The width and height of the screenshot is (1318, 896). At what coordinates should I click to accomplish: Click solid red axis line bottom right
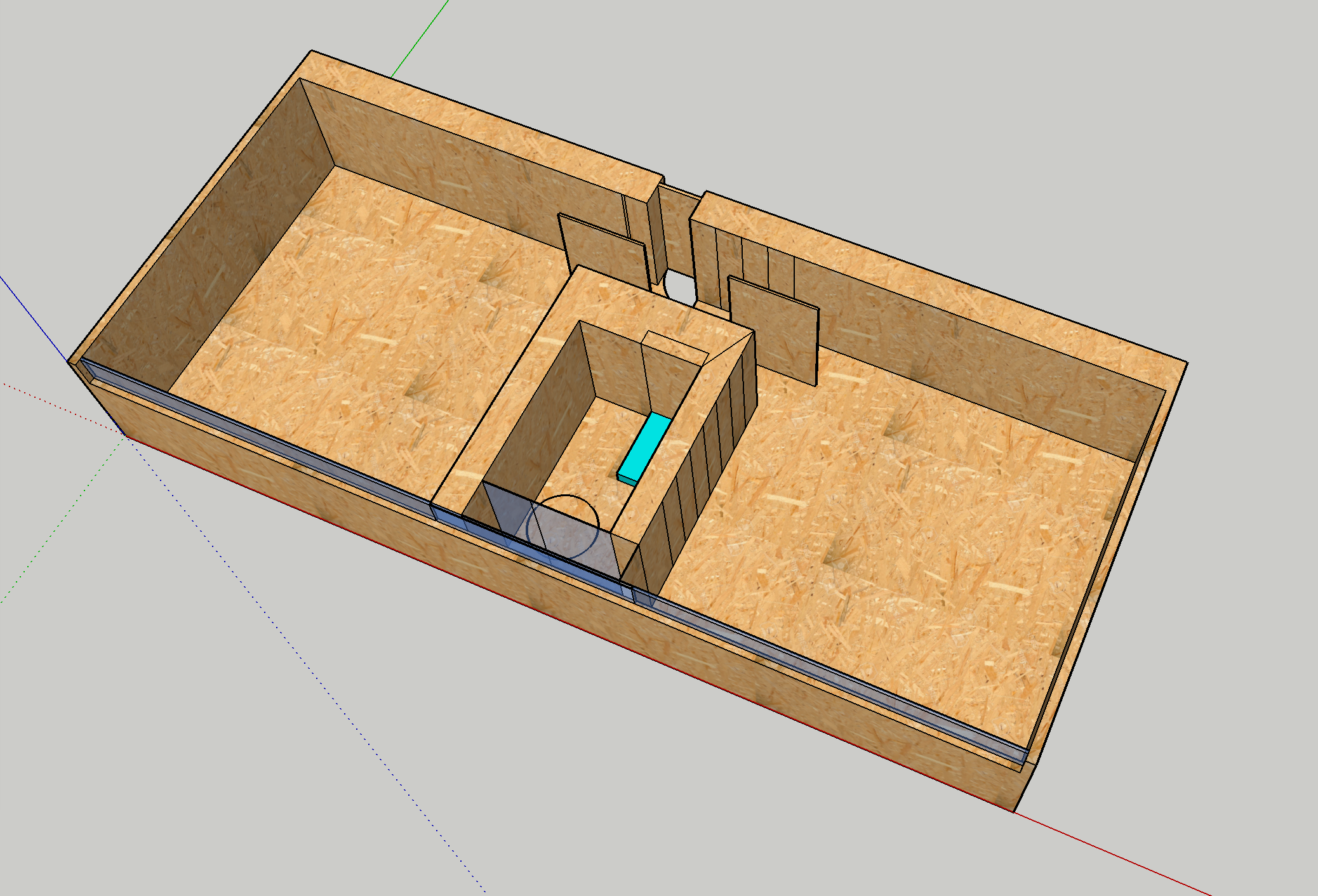tap(1111, 854)
